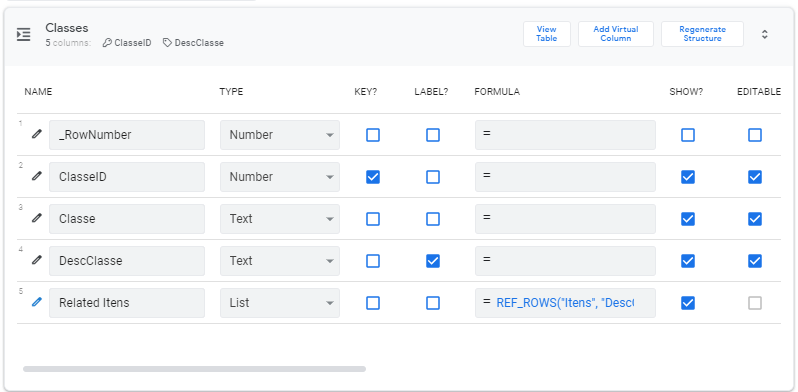Screen dimensions: 798x392
Task: Open the type dropdown for DescClasse
Action: [280, 261]
